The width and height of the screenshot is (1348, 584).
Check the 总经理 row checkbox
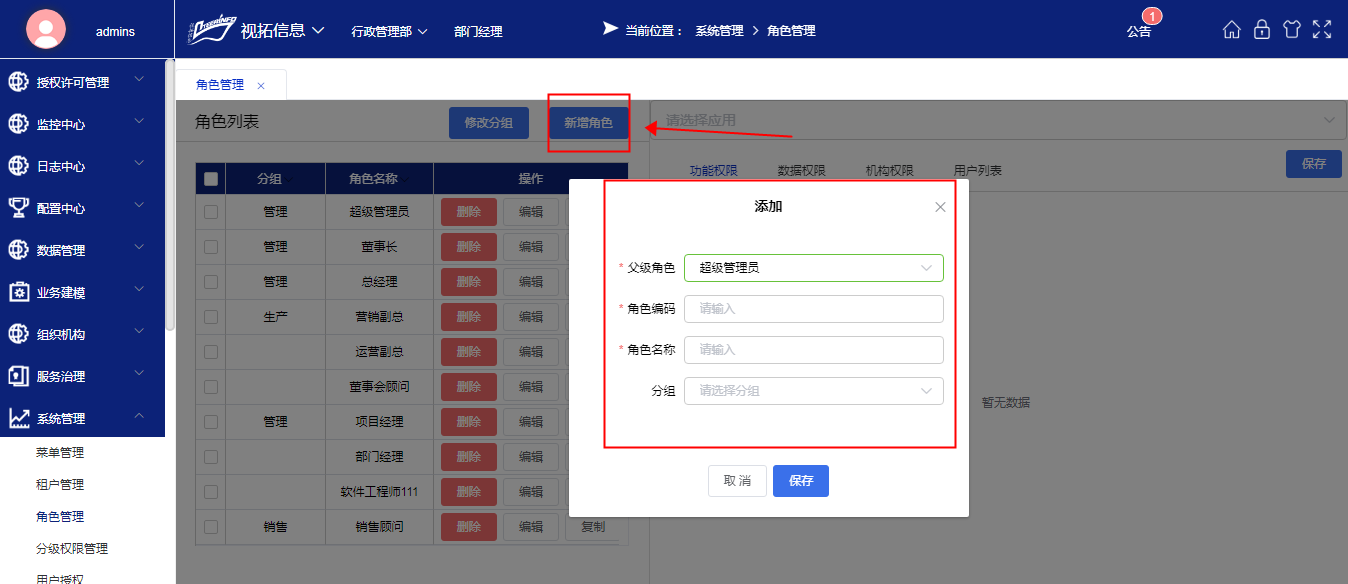(211, 282)
